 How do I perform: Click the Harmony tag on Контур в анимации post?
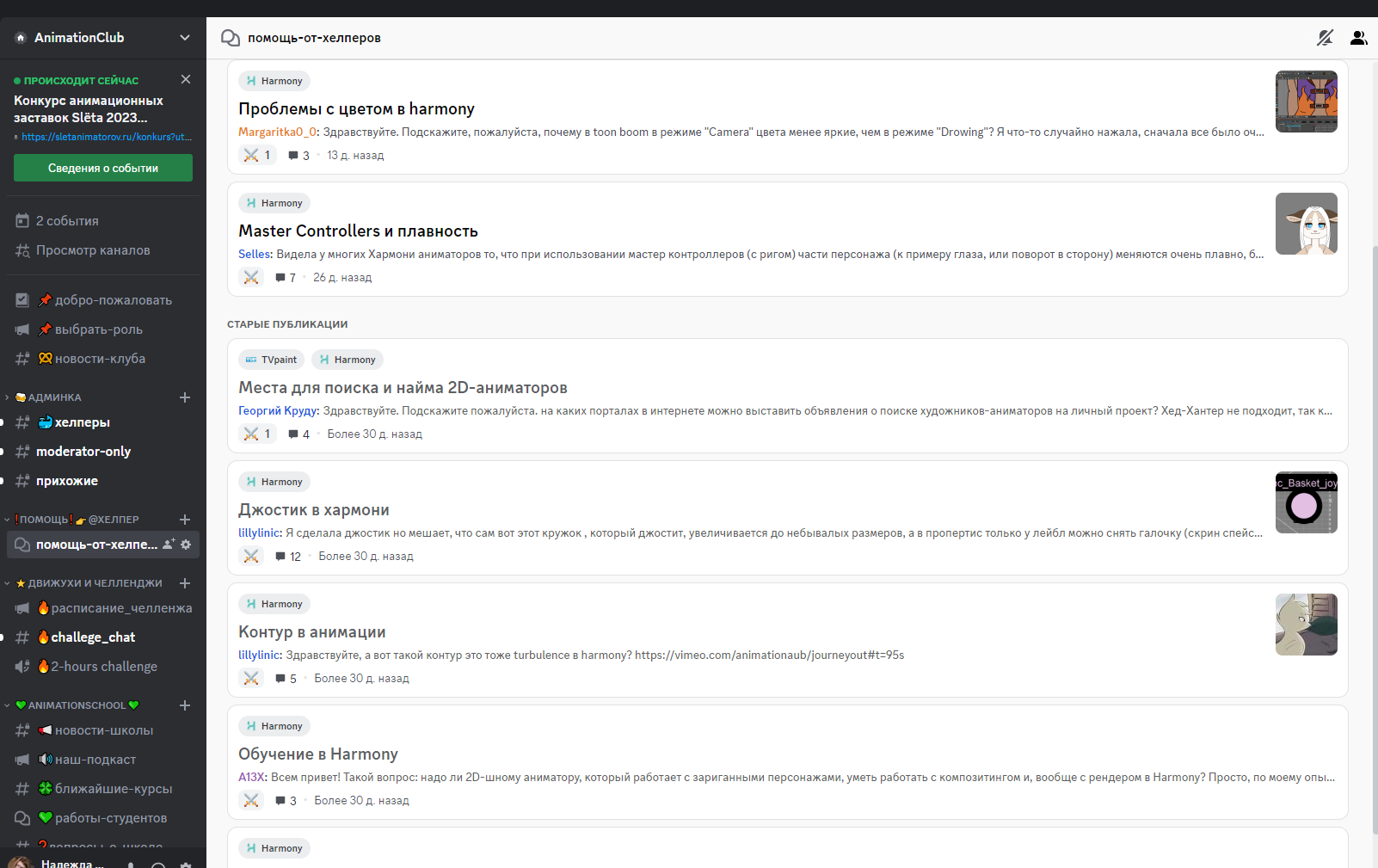click(274, 604)
